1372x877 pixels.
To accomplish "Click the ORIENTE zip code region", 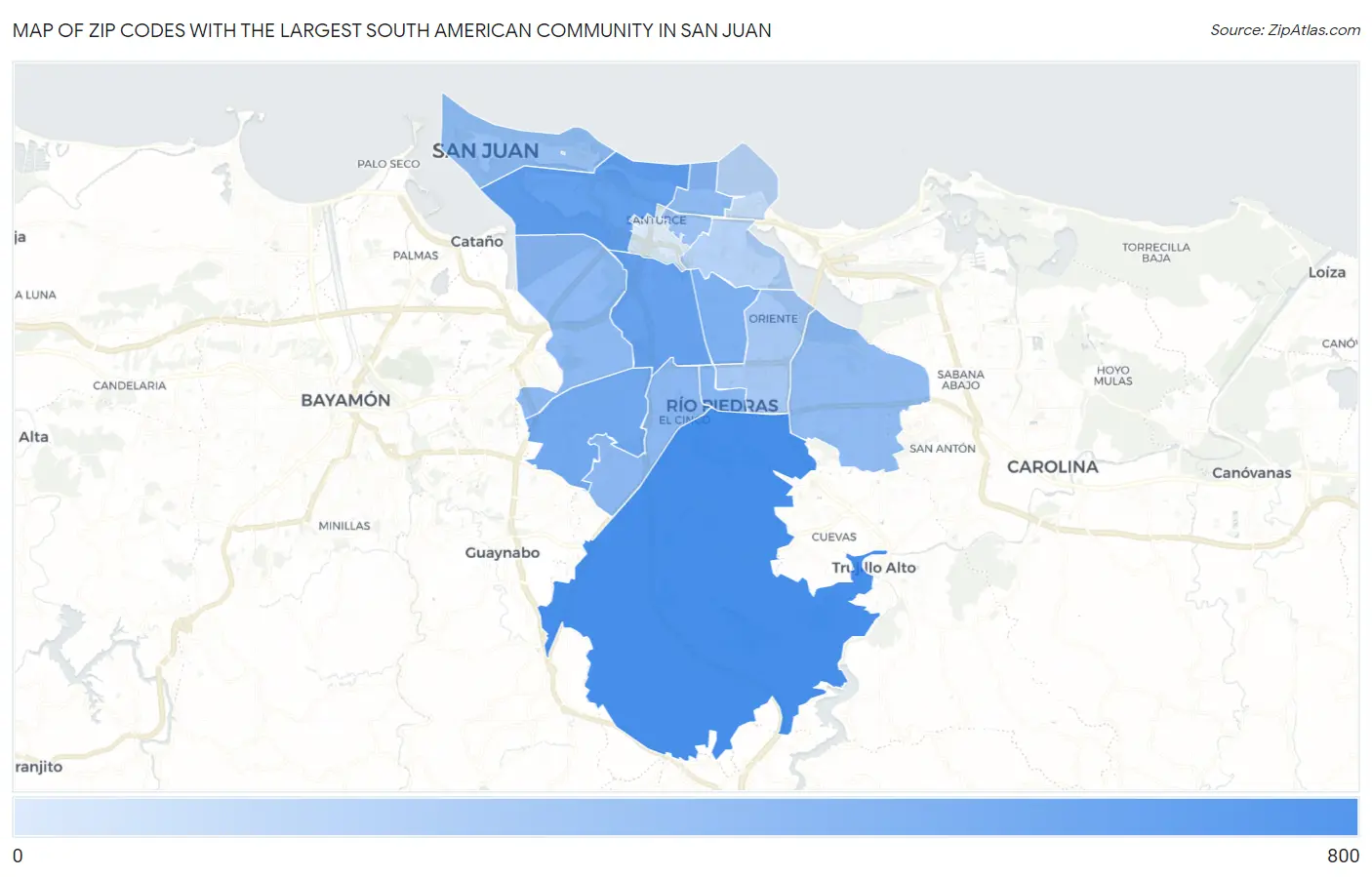I will [773, 327].
